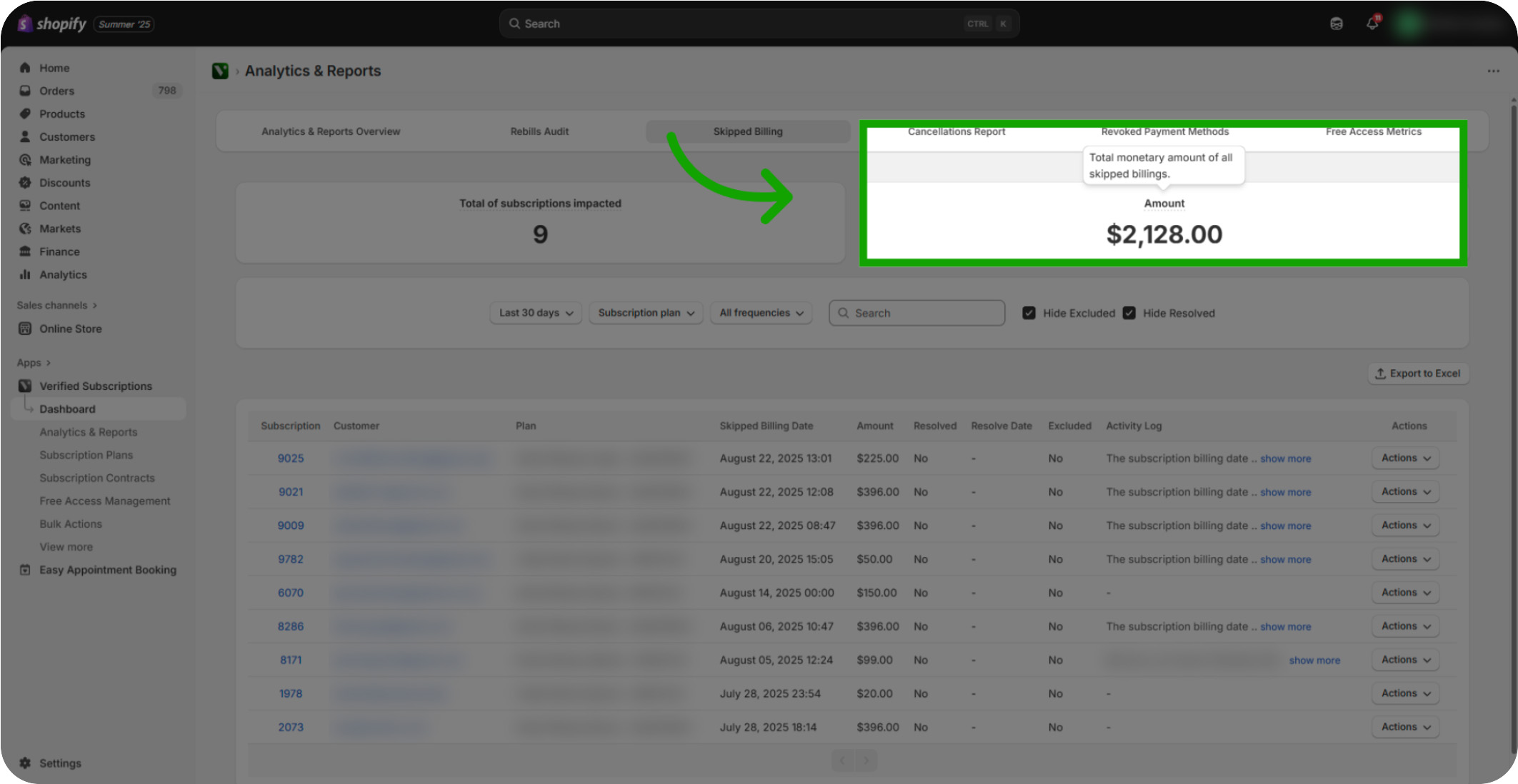1518x784 pixels.
Task: Click the Settings gear icon
Action: tap(25, 763)
